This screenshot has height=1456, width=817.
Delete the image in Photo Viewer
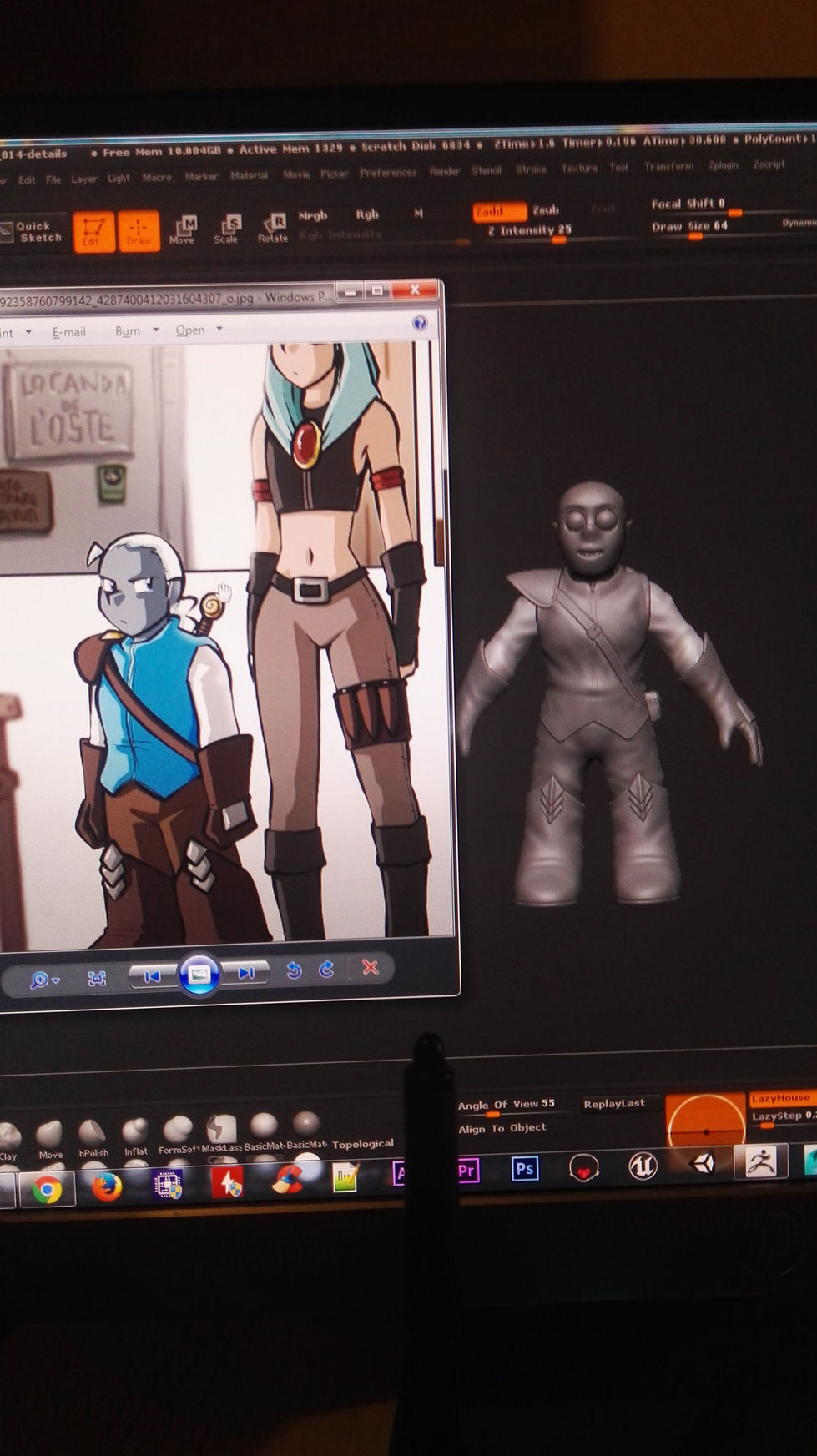[370, 967]
